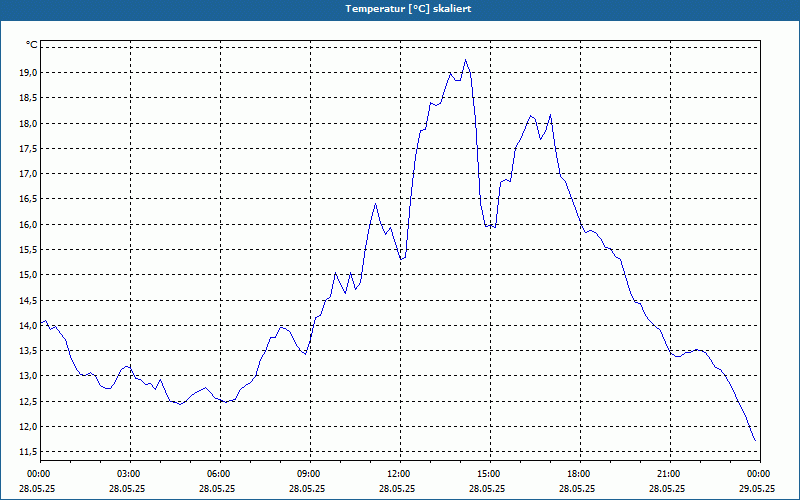Image resolution: width=800 pixels, height=500 pixels.
Task: Select the 18,0 y-axis label
Action: [29, 123]
